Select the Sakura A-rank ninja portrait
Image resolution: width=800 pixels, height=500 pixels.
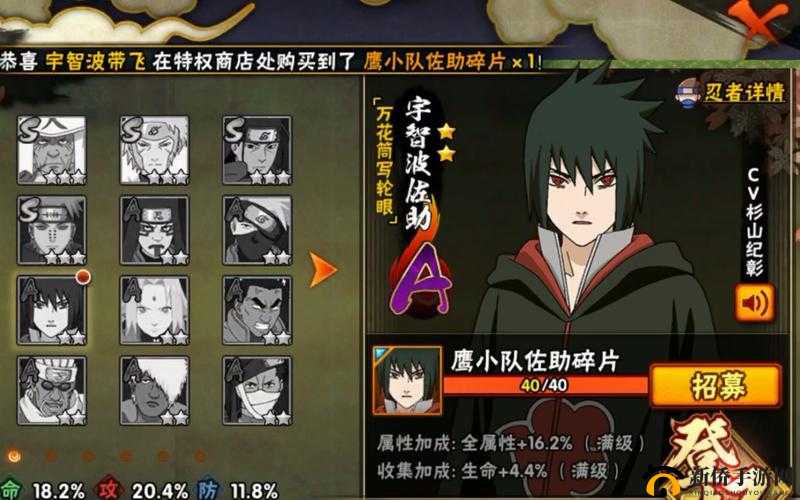[x=155, y=311]
